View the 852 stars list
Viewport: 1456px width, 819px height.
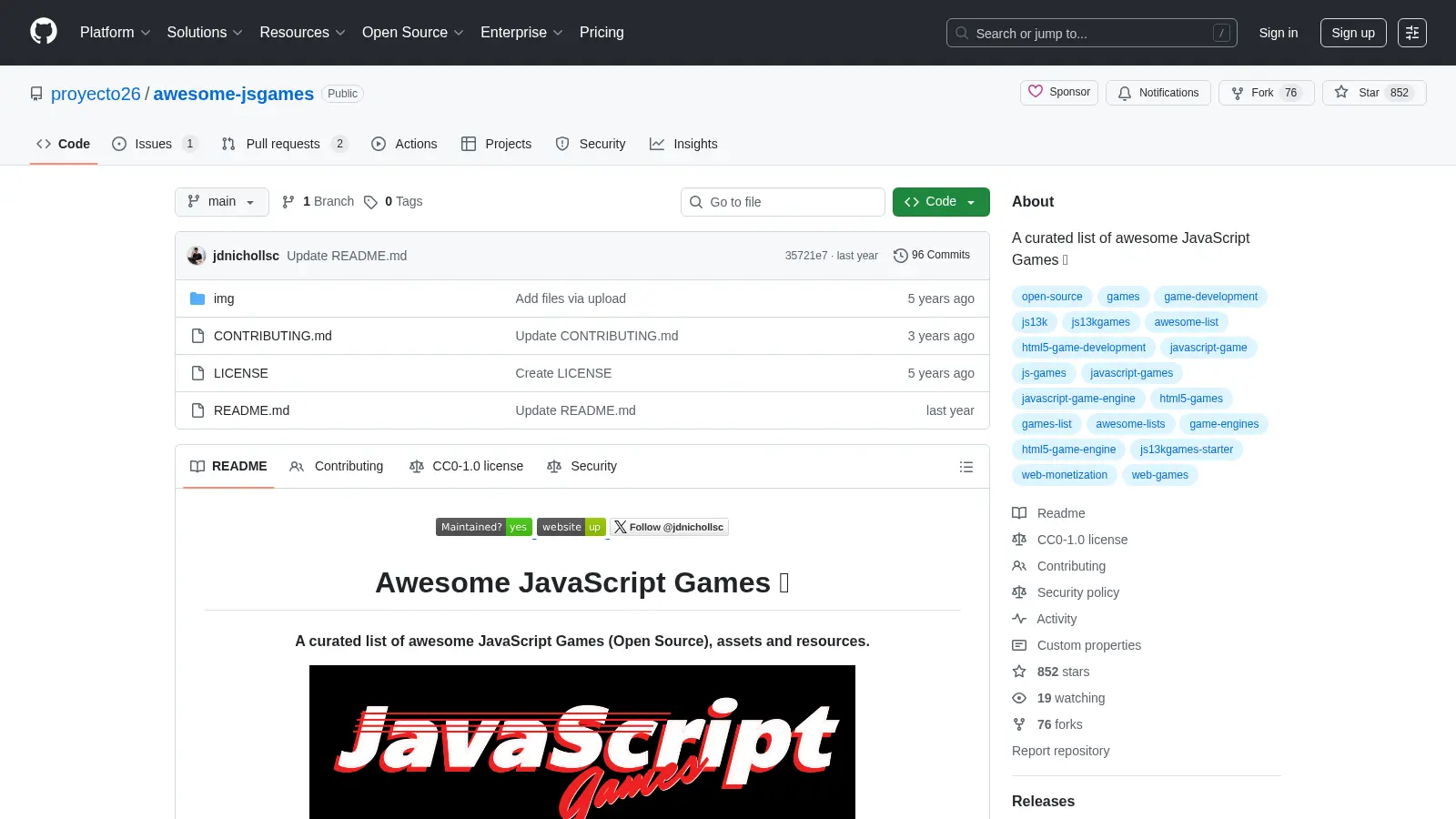pyautogui.click(x=1051, y=672)
